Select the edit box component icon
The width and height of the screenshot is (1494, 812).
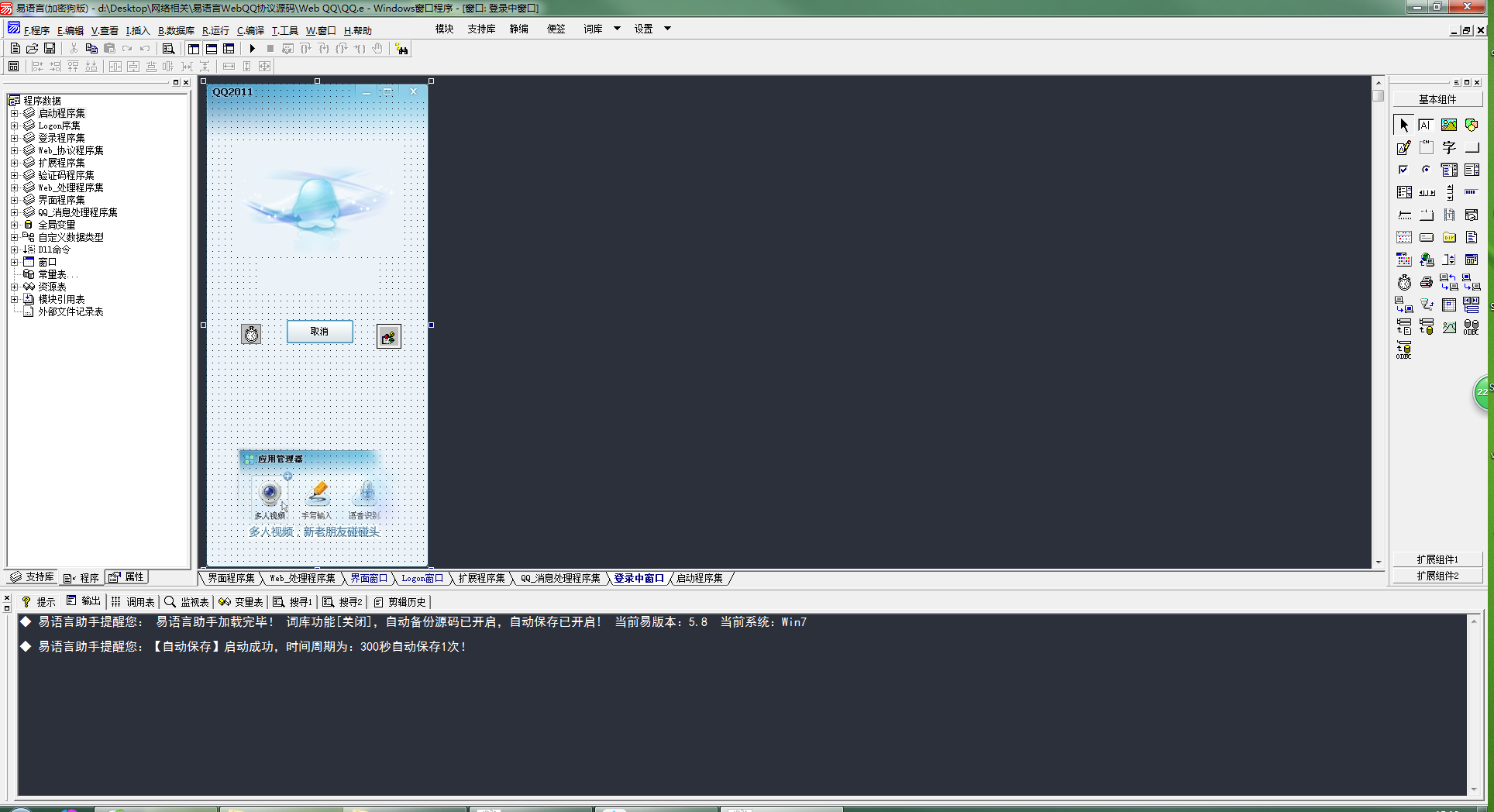pos(1427,125)
